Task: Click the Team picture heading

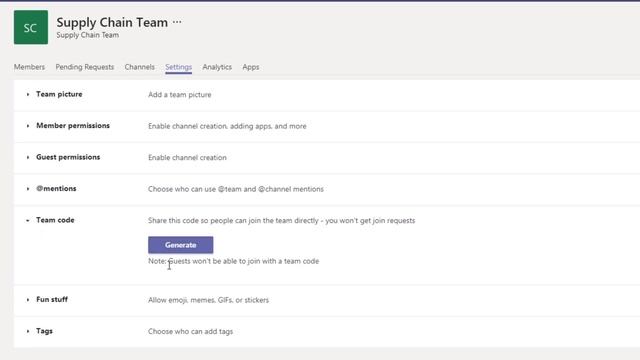Action: (x=59, y=94)
